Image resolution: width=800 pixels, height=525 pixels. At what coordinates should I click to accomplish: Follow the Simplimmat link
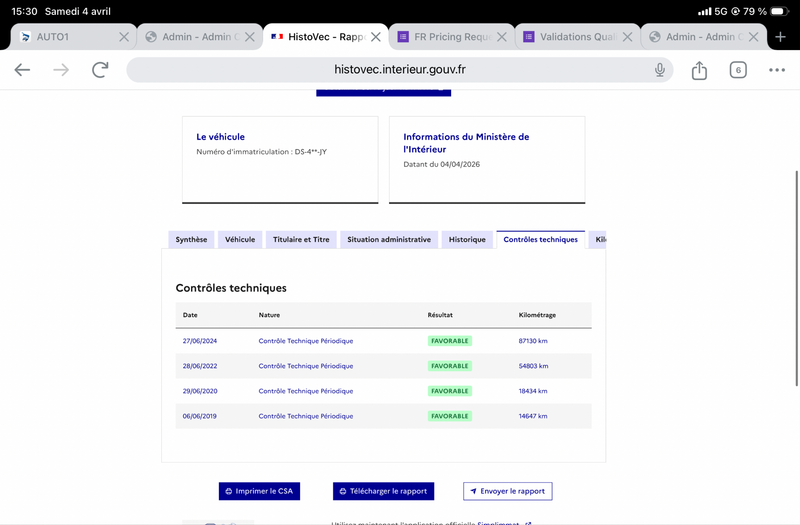point(499,523)
